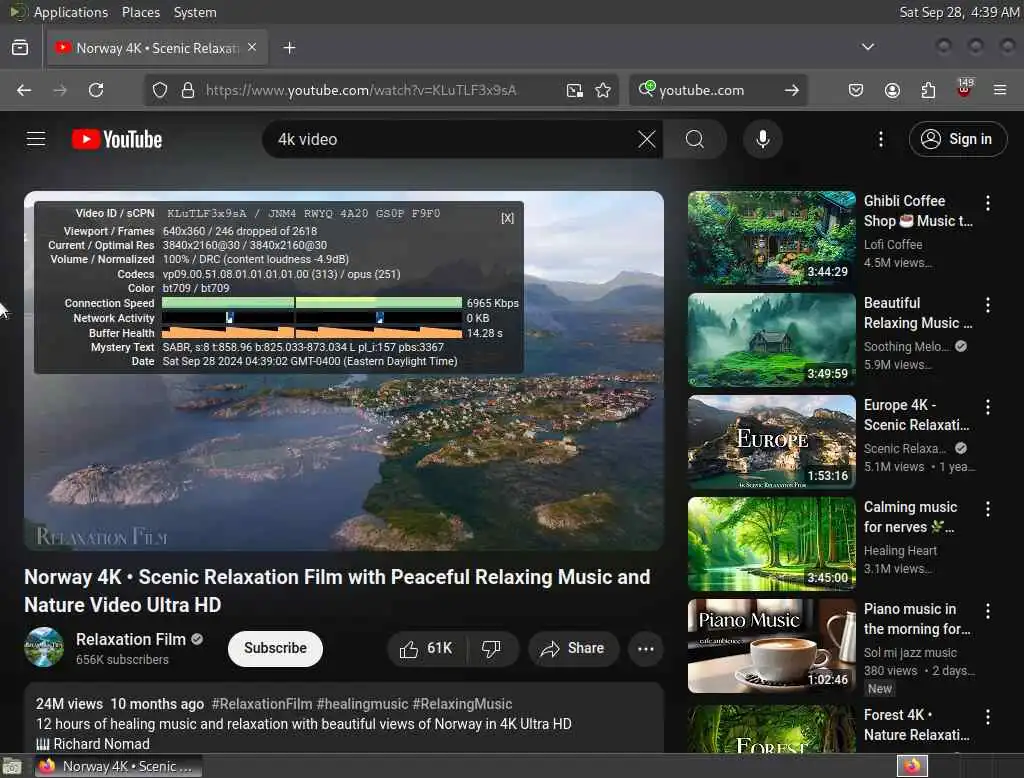Image resolution: width=1024 pixels, height=778 pixels.
Task: Open Forest 4K Nature Relaxation title
Action: [917, 725]
